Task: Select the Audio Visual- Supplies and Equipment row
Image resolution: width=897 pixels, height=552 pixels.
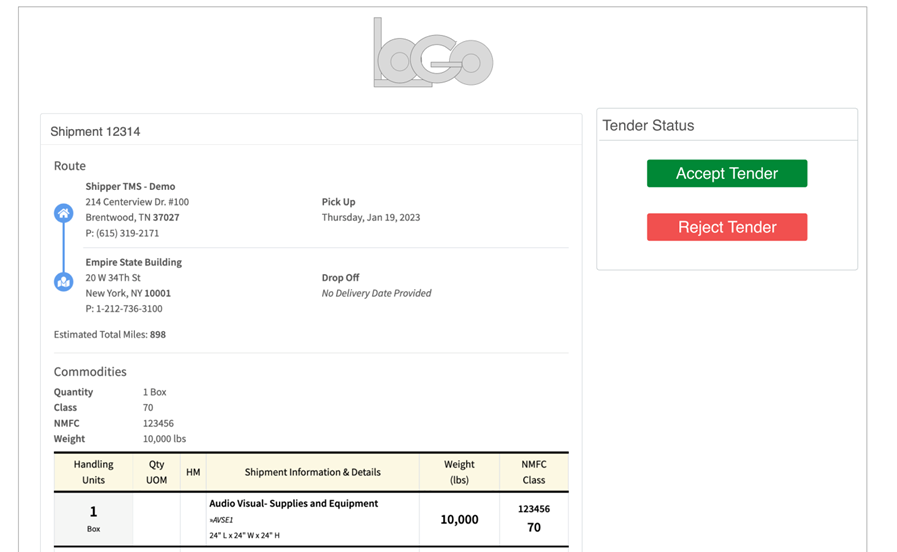Action: pos(293,504)
